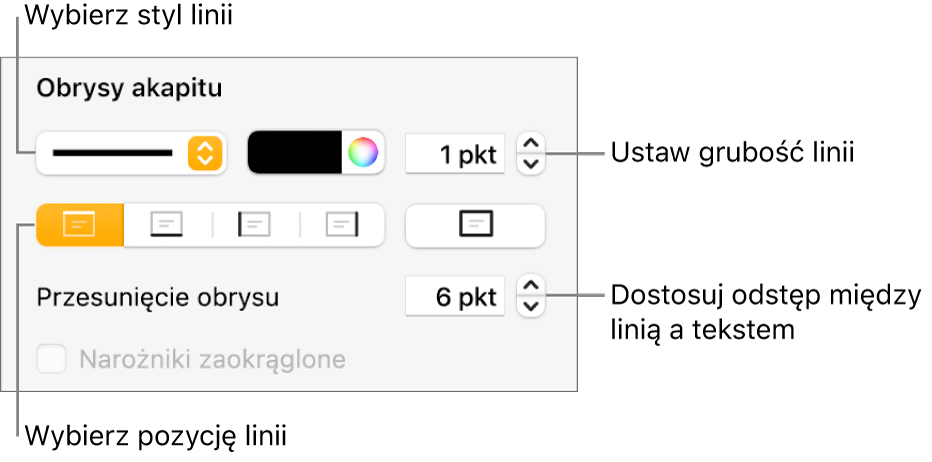Increase Przesunięcie obrysu offset value

pyautogui.click(x=531, y=287)
